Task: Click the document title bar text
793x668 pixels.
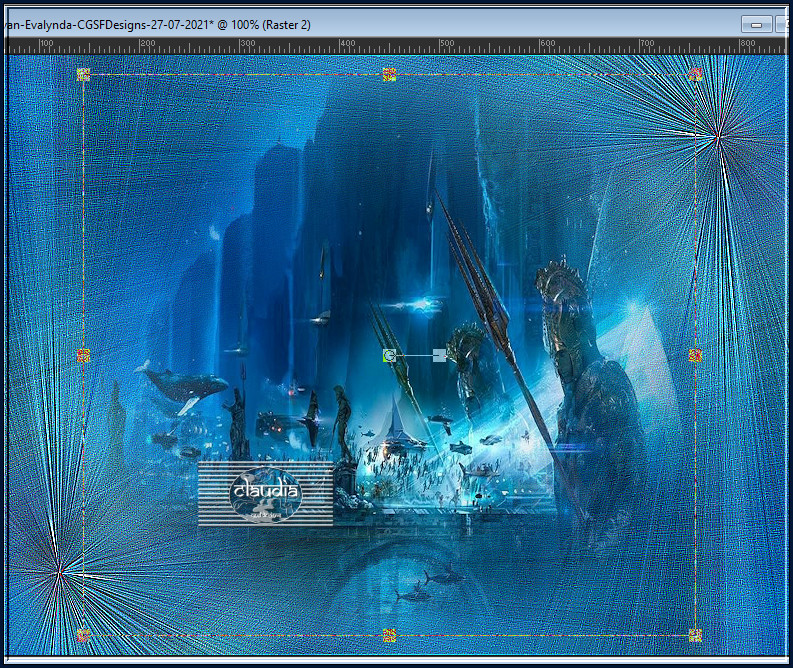Action: [157, 25]
